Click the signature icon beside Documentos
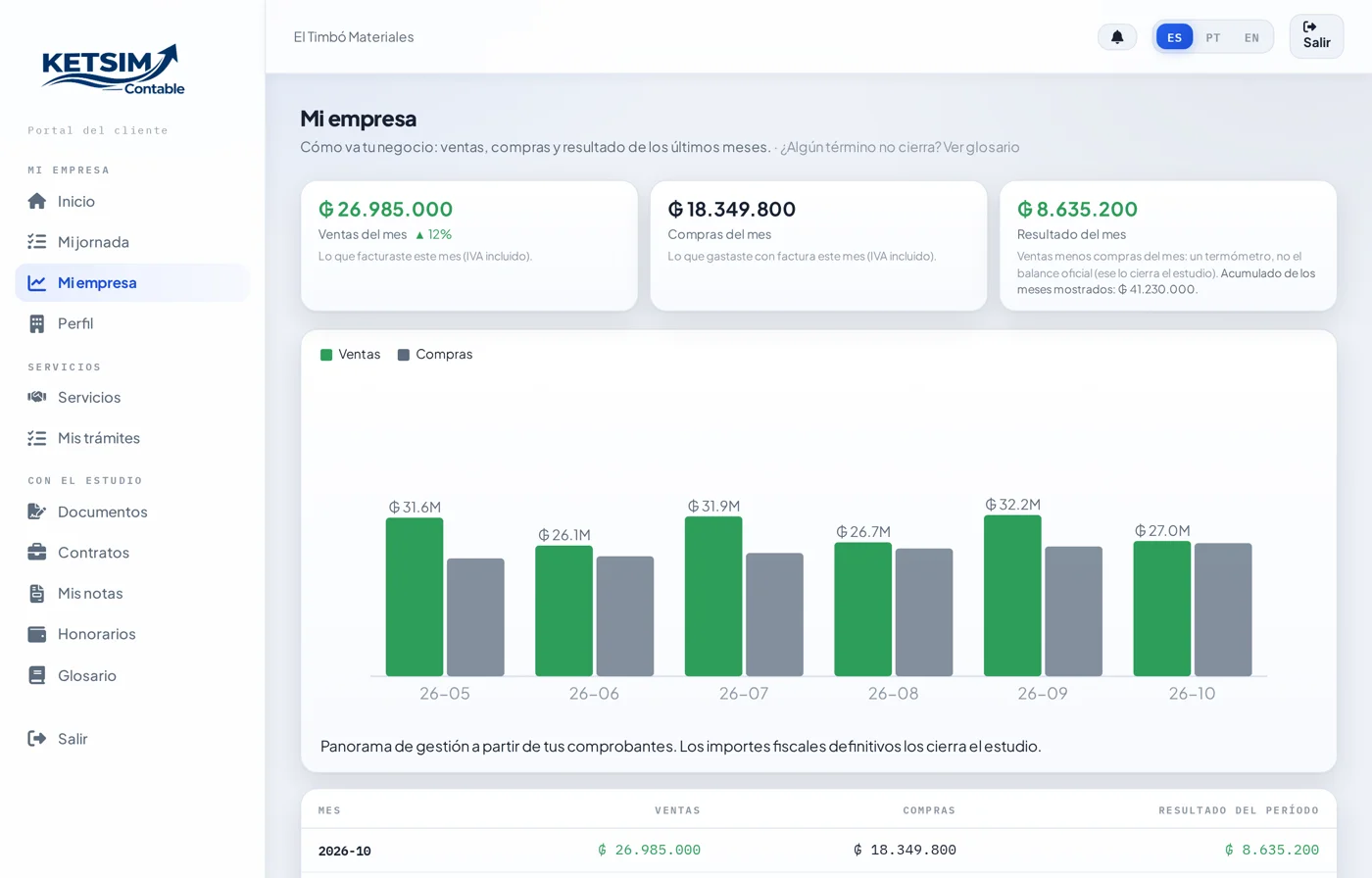 (x=37, y=512)
